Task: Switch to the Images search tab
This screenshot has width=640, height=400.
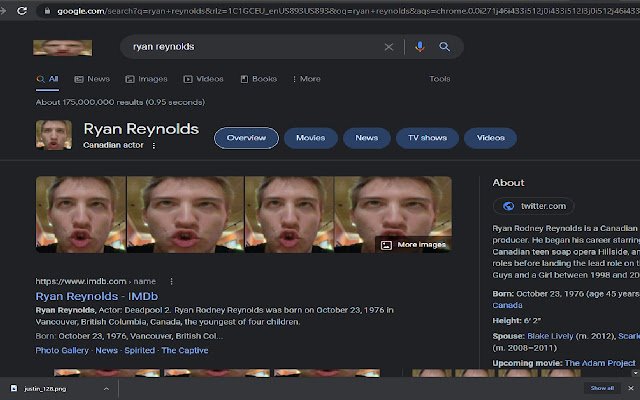Action: tap(147, 79)
